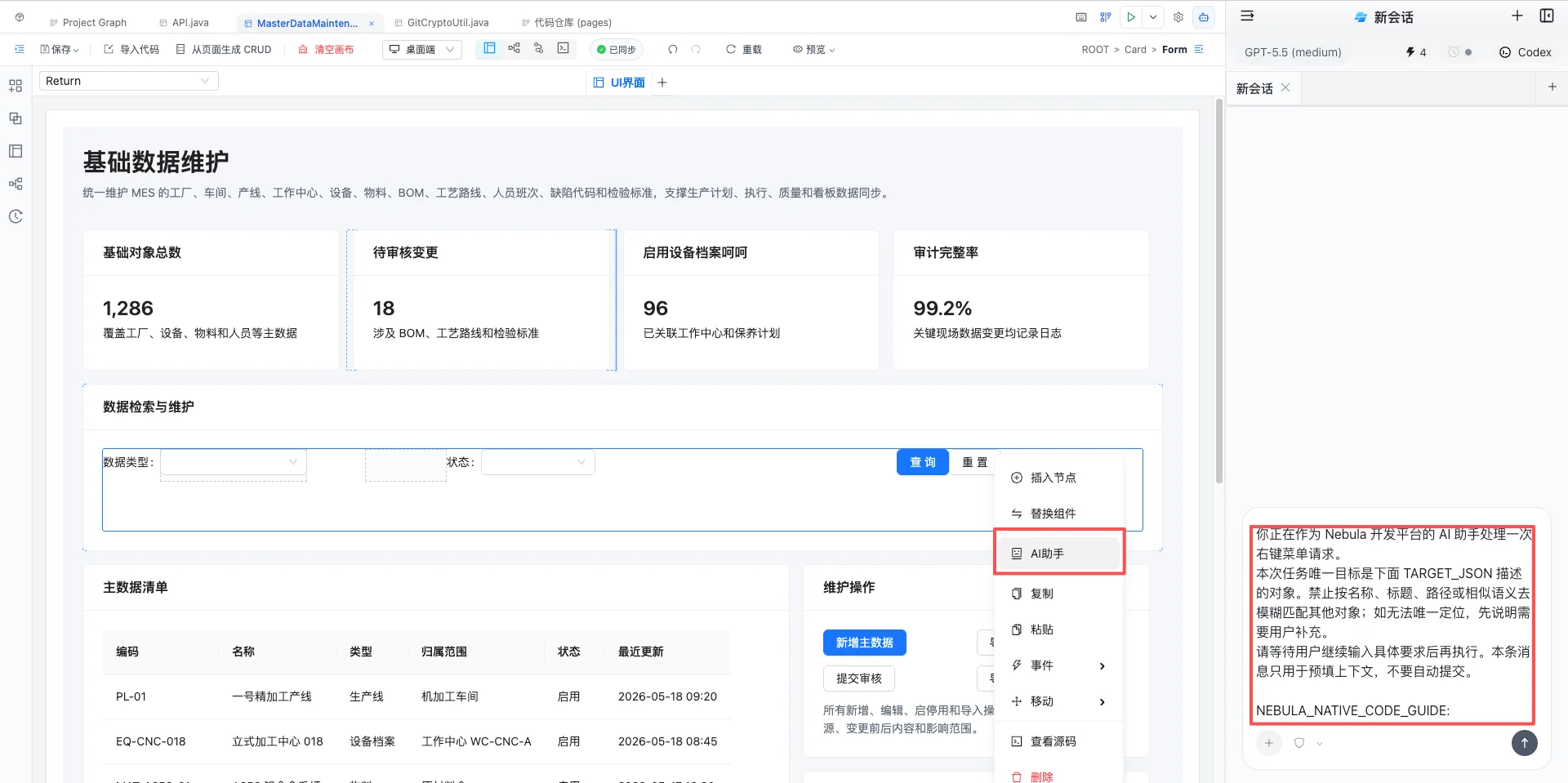Click 从页面生成 CRUD toolbar button
This screenshot has width=1568, height=783.
click(224, 49)
